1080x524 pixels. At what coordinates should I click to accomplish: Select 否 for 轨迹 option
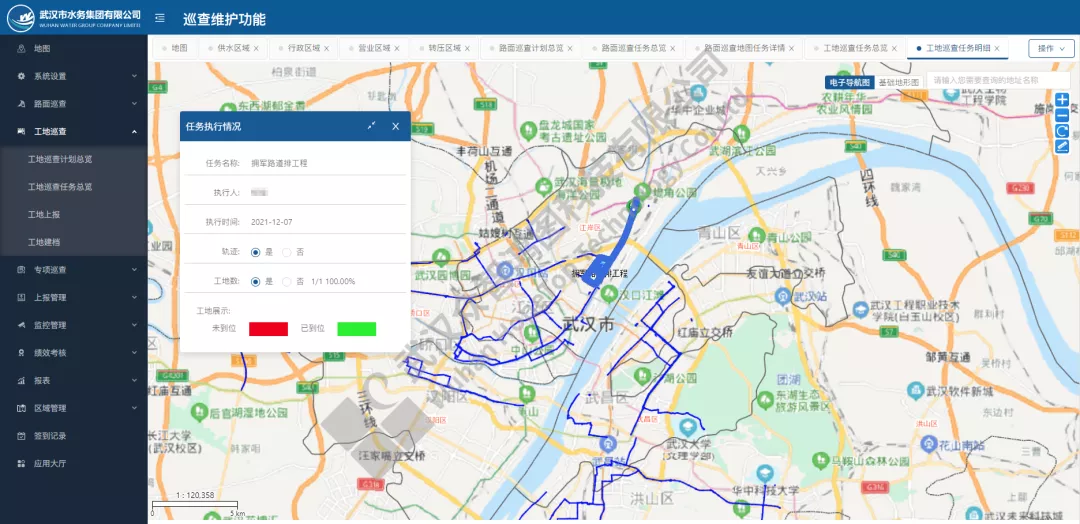pos(287,252)
